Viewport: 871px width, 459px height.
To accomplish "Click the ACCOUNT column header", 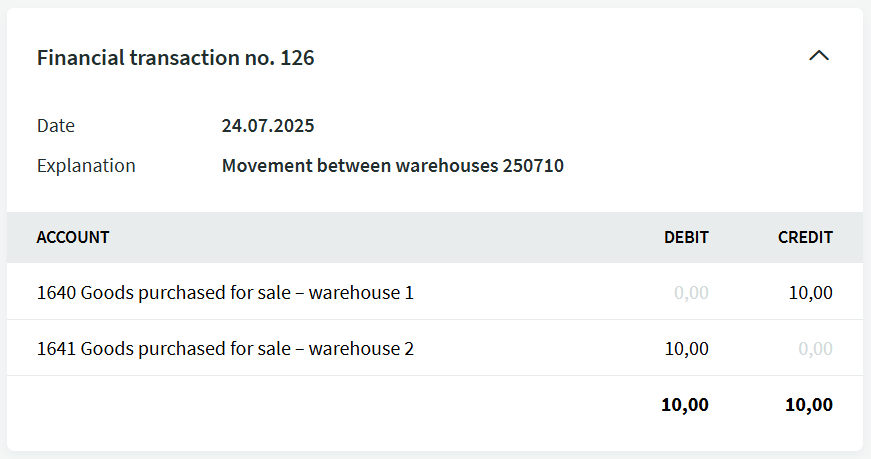I will click(73, 238).
